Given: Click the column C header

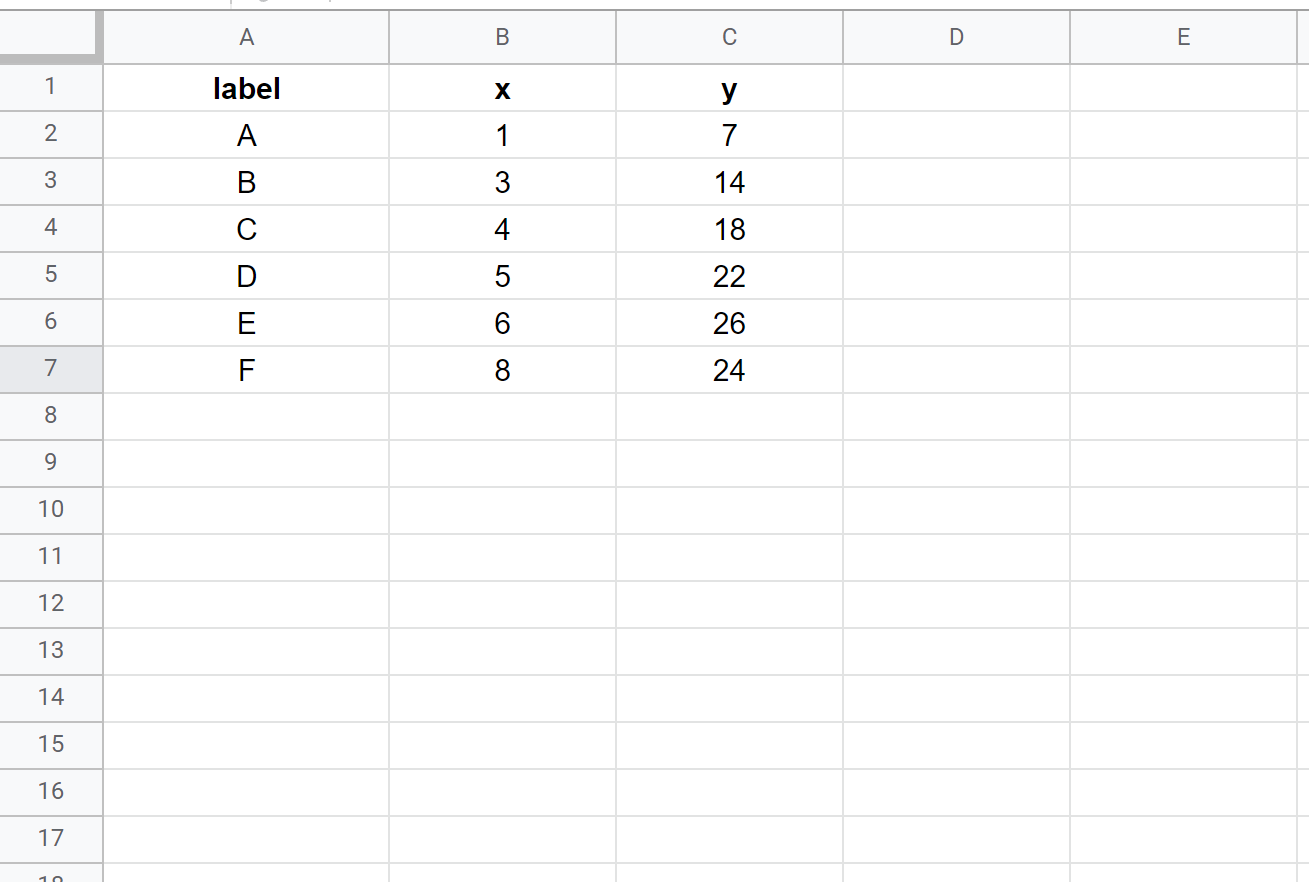Looking at the screenshot, I should click(729, 38).
